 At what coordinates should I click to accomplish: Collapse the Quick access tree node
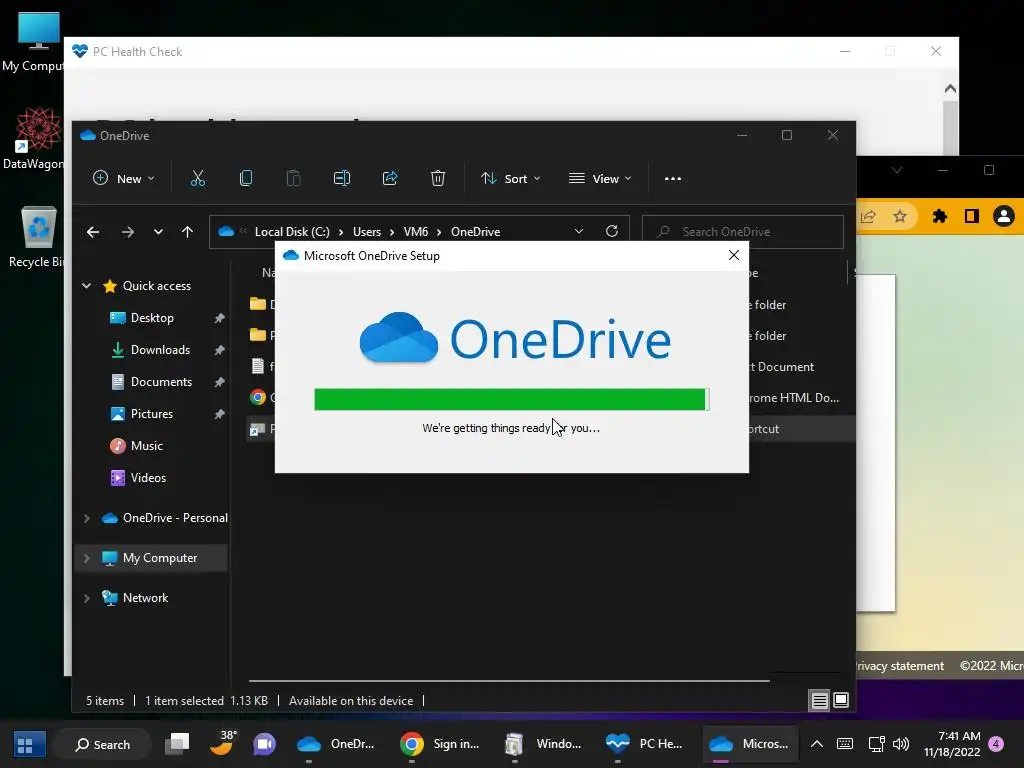point(86,285)
